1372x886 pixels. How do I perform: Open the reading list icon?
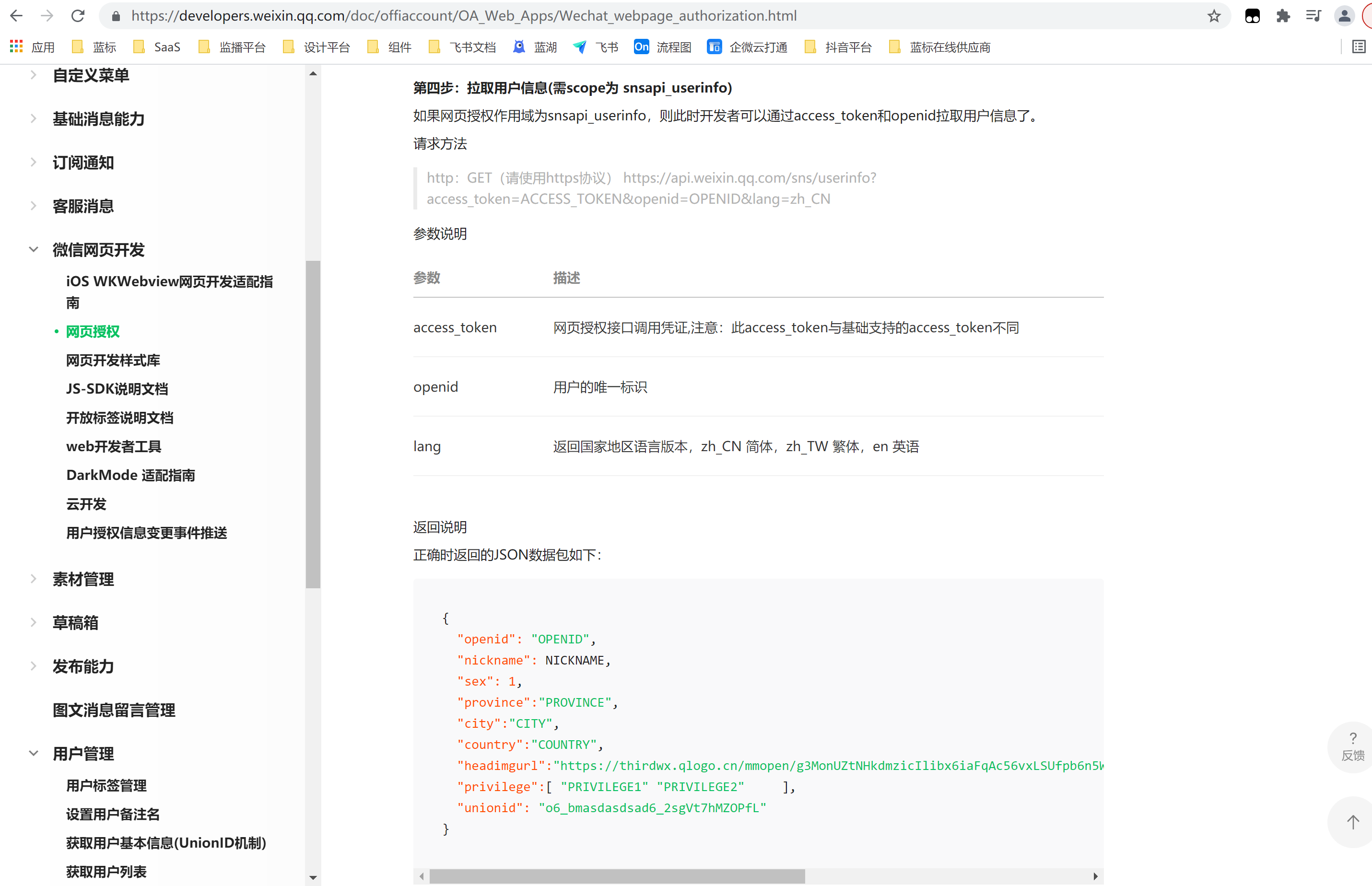[1358, 47]
